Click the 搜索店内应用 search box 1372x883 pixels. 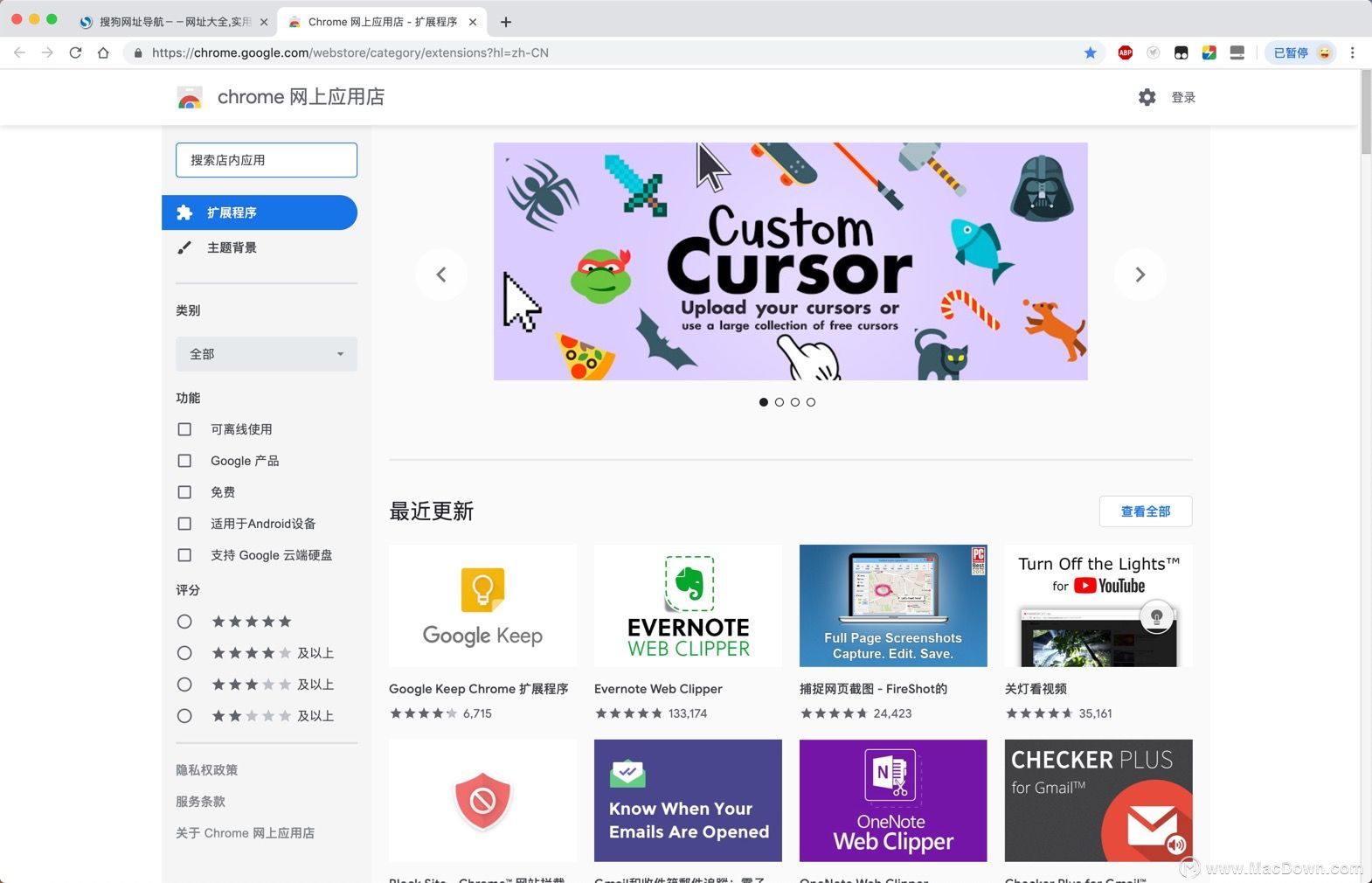pos(267,160)
